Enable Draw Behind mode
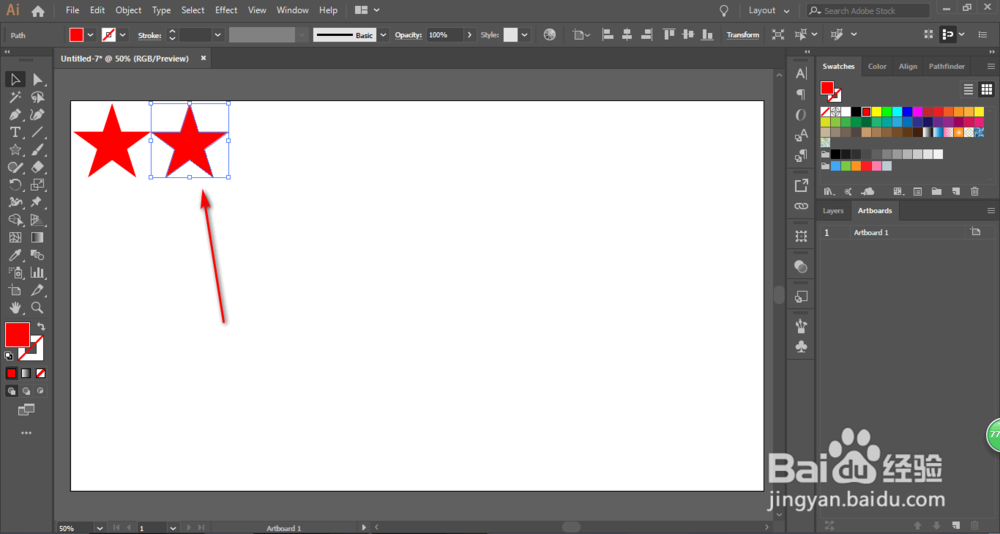 point(26,391)
